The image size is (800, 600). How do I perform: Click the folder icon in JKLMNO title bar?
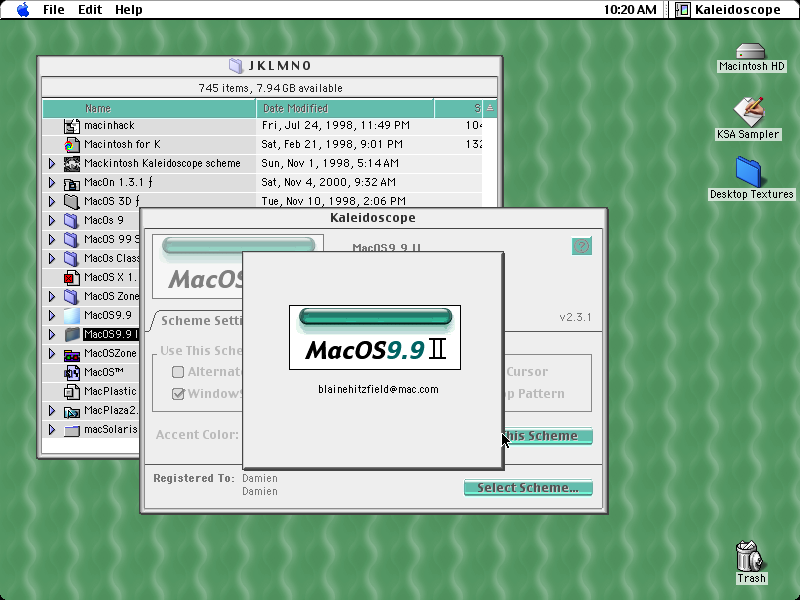click(236, 65)
